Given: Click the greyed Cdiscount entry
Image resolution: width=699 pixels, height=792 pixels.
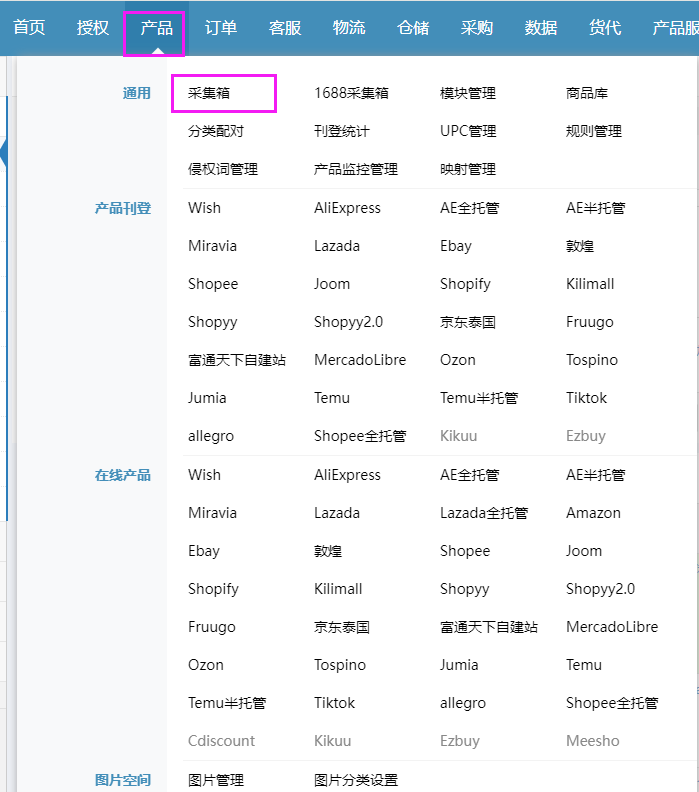Looking at the screenshot, I should tap(221, 741).
